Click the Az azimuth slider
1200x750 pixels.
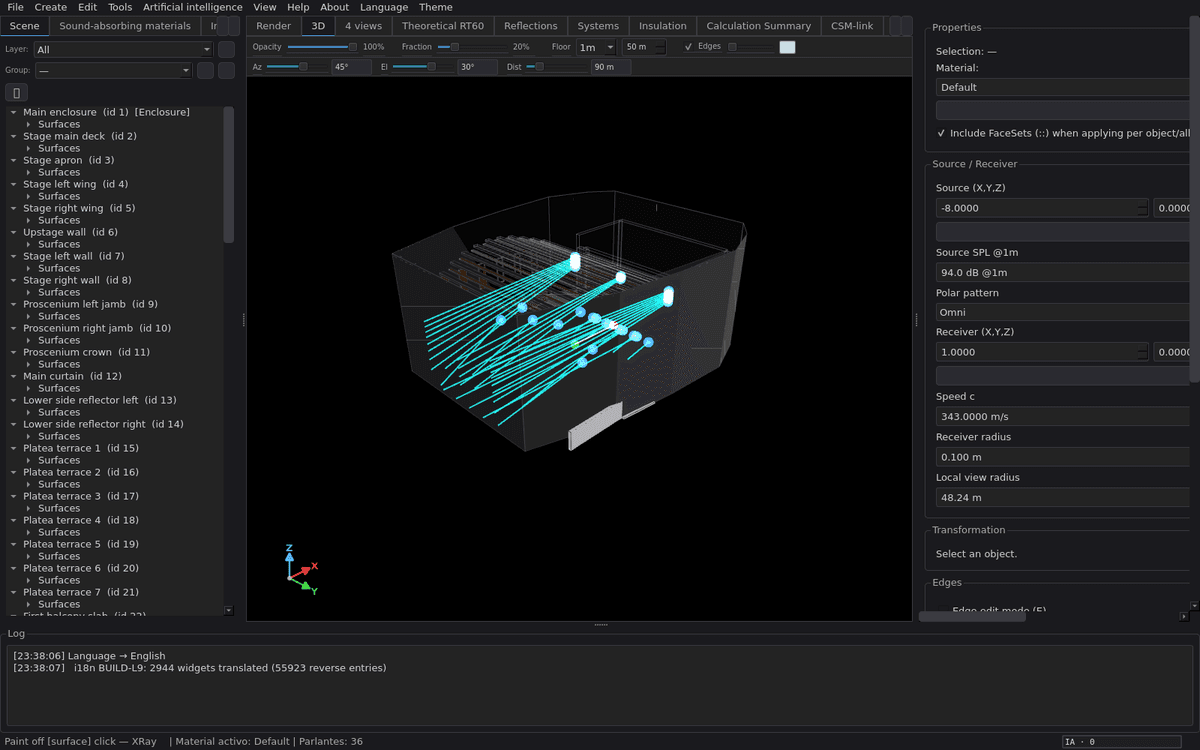[x=297, y=67]
